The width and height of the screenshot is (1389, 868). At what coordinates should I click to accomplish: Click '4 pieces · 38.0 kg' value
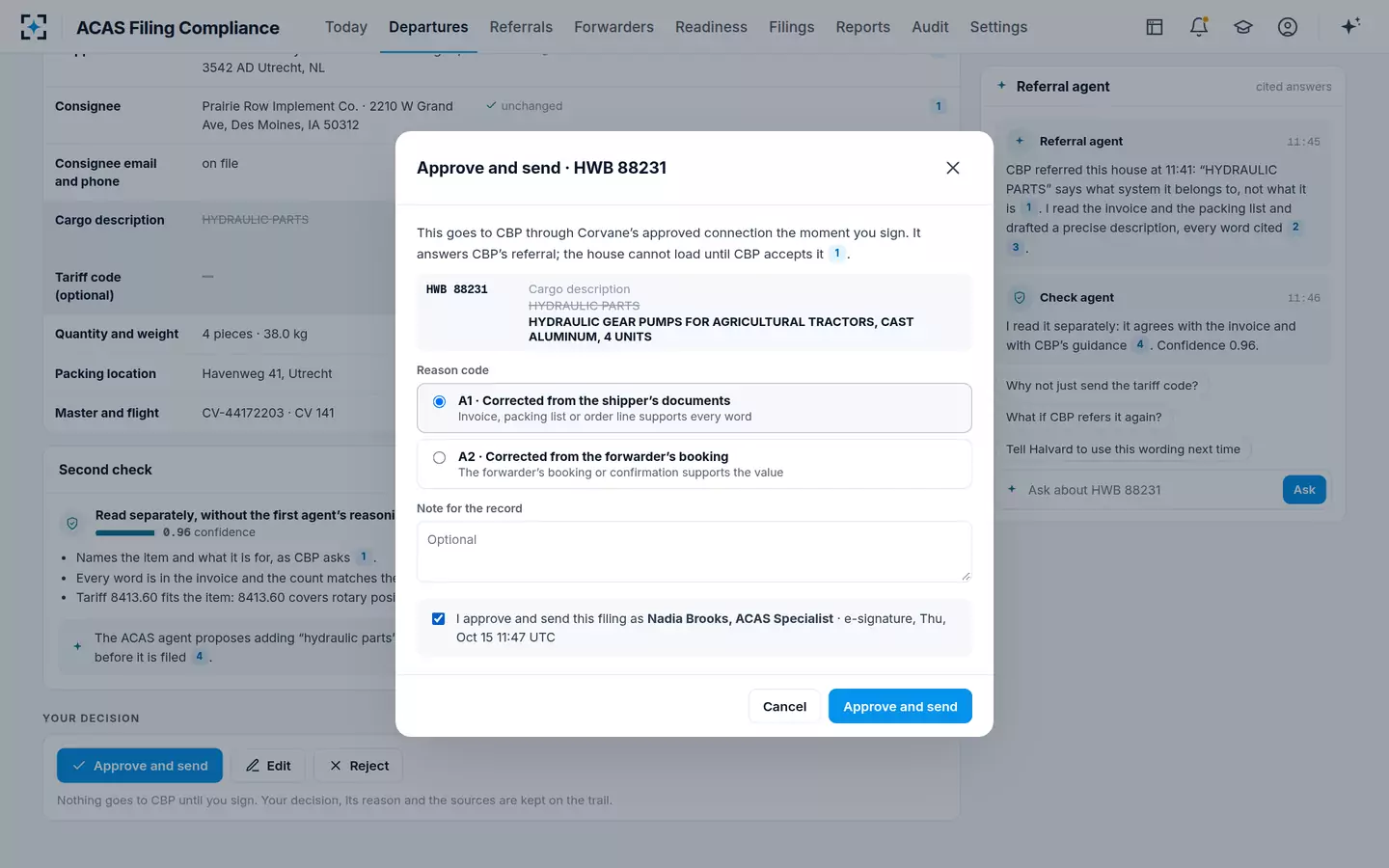click(x=255, y=334)
